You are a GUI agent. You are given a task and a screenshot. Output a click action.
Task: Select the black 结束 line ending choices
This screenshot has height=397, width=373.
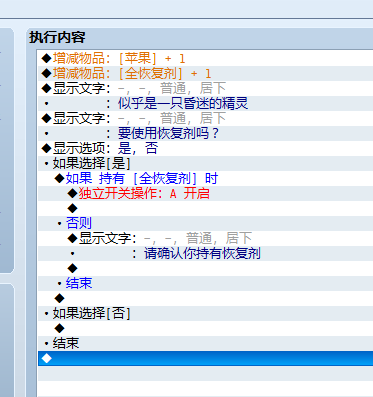[205, 343]
